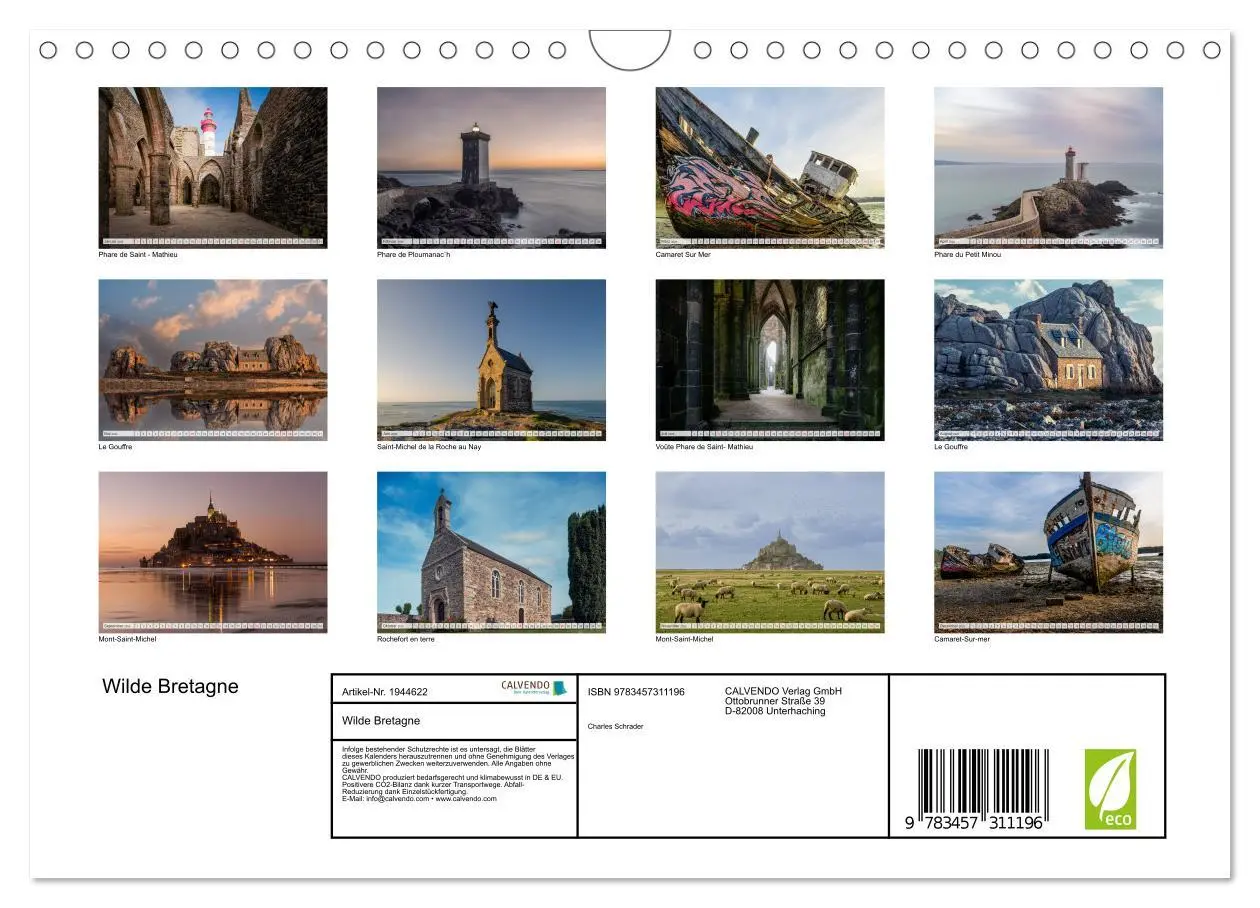
Task: Click 'CALVENDO Verlag GmbH' publisher name
Action: 783,691
